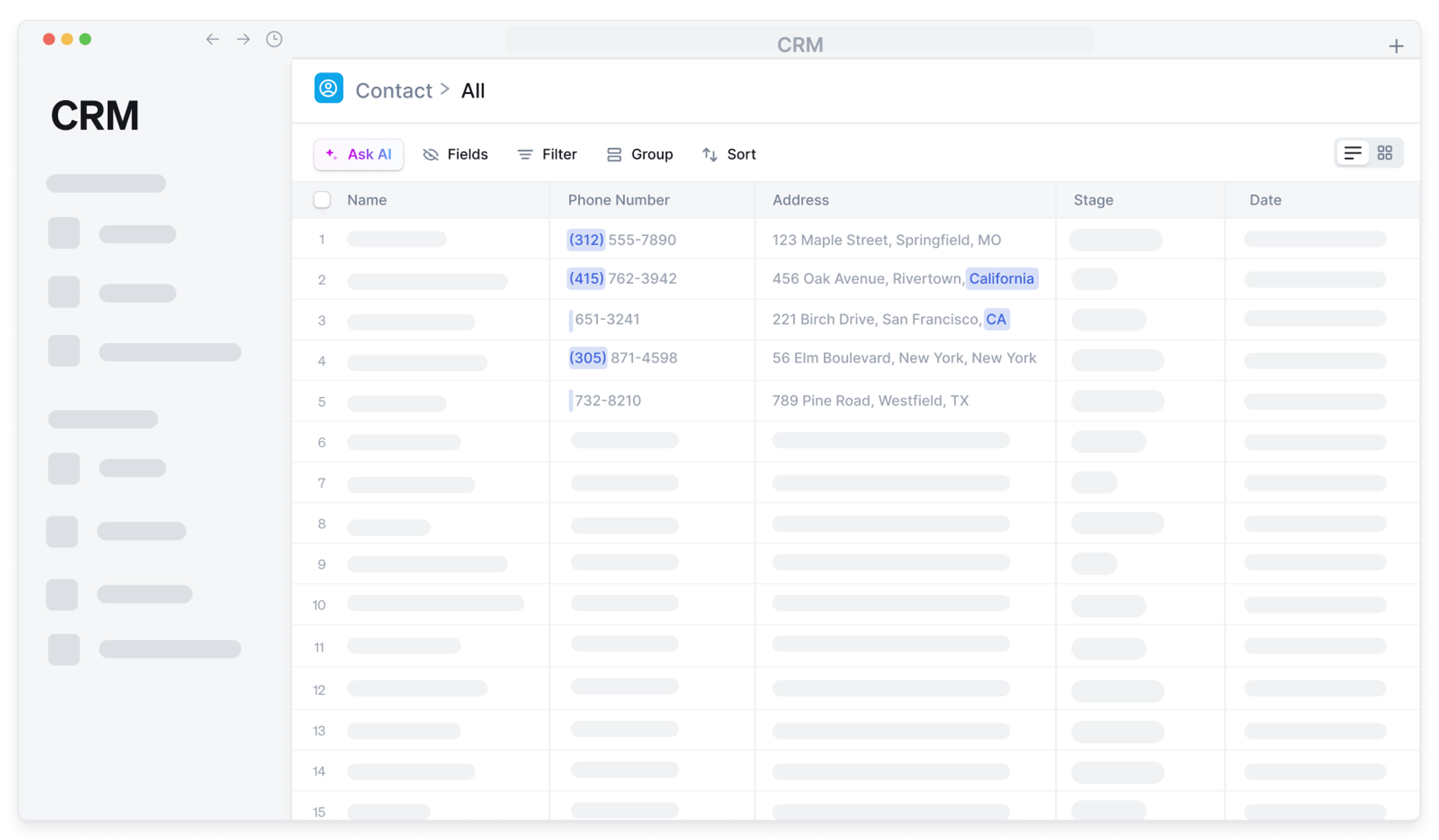This screenshot has width=1439, height=840.
Task: Tick the select-all checkbox beside Name
Action: point(322,200)
